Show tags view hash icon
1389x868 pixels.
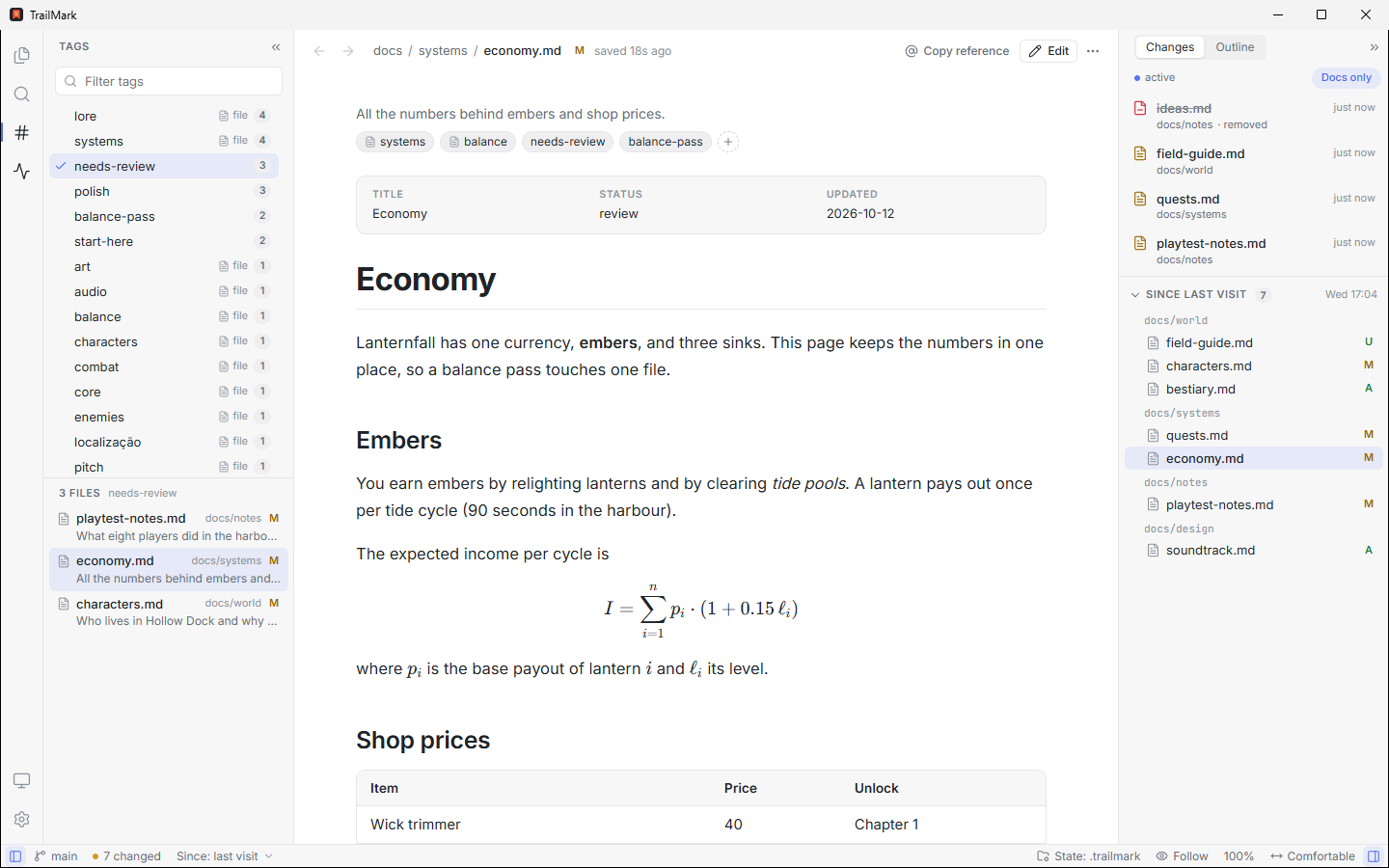click(22, 133)
